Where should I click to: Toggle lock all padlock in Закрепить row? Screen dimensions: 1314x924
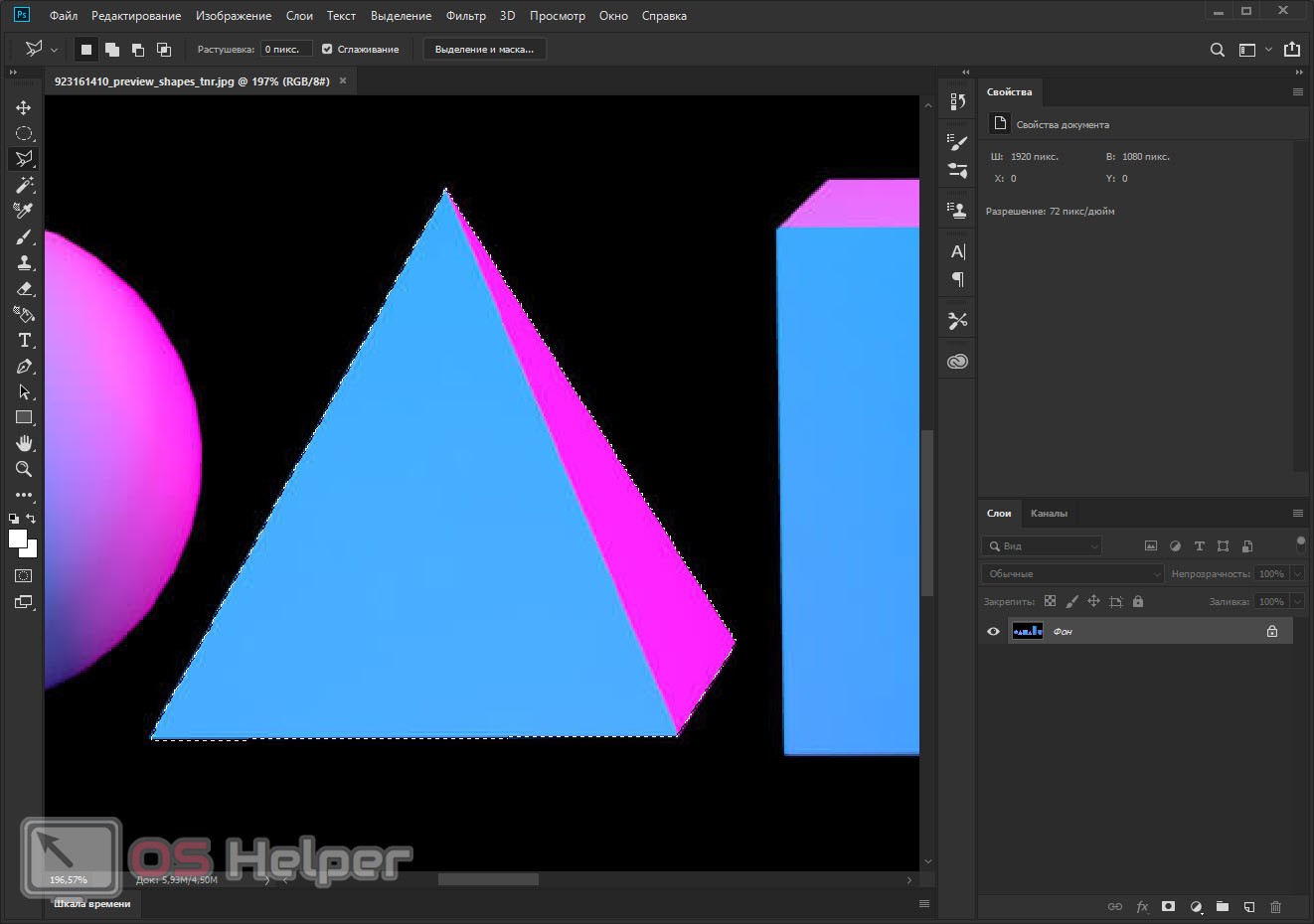[1138, 601]
